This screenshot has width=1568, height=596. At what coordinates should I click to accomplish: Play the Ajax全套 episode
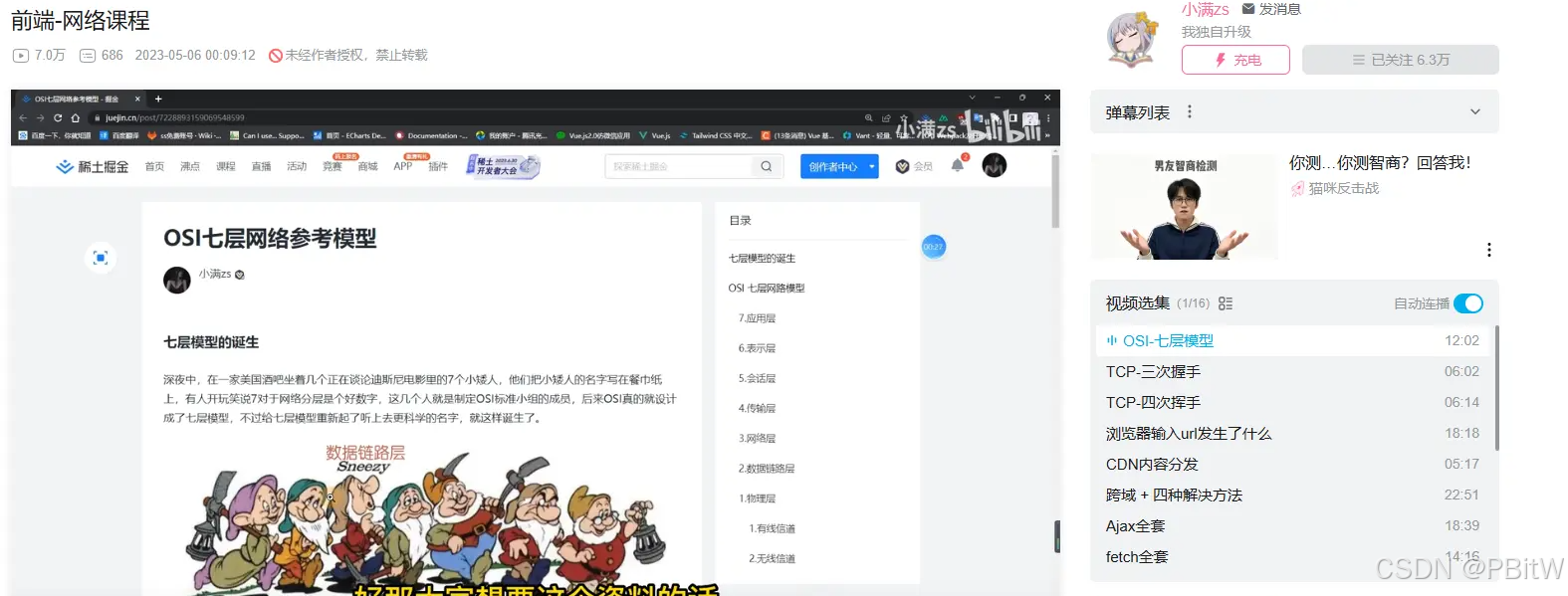click(x=1293, y=525)
